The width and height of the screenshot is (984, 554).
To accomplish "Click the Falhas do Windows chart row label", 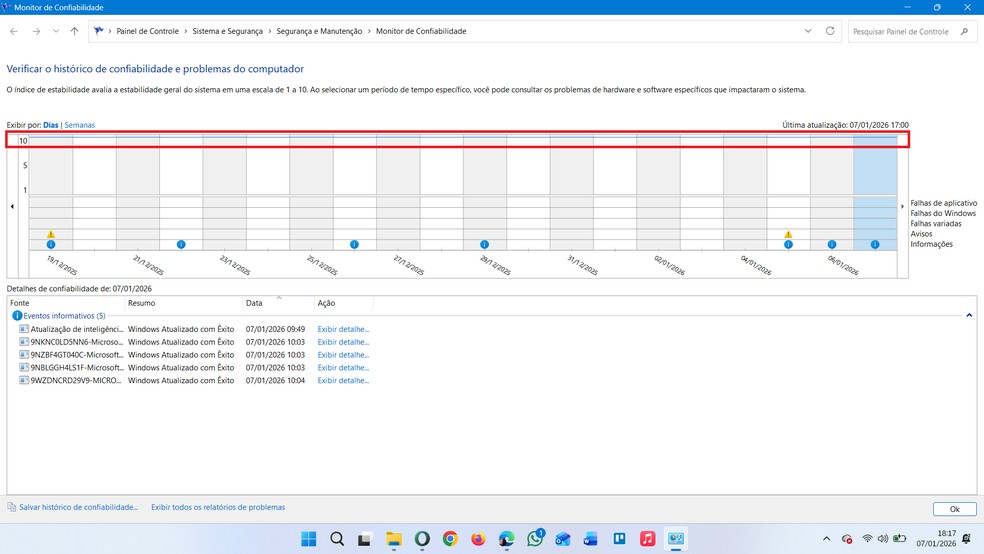I will pos(943,213).
